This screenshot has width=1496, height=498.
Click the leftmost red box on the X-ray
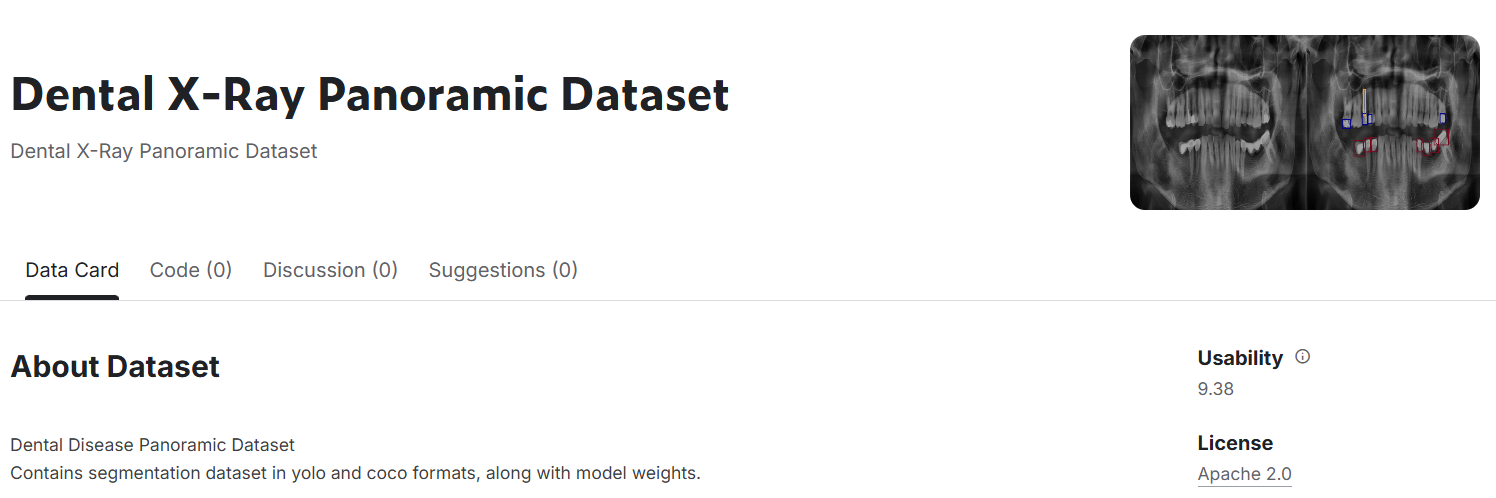tap(1360, 148)
